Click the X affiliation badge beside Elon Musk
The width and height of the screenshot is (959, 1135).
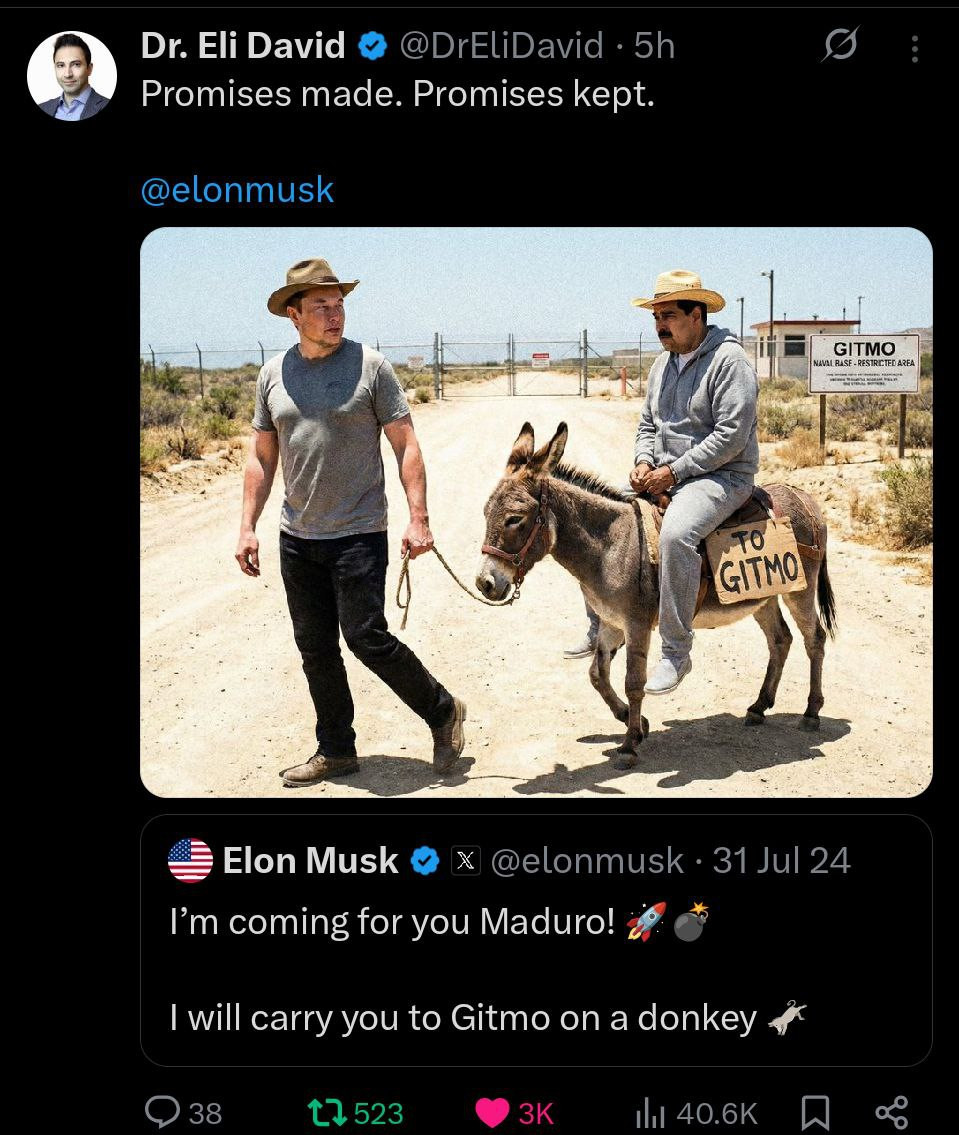click(x=465, y=860)
